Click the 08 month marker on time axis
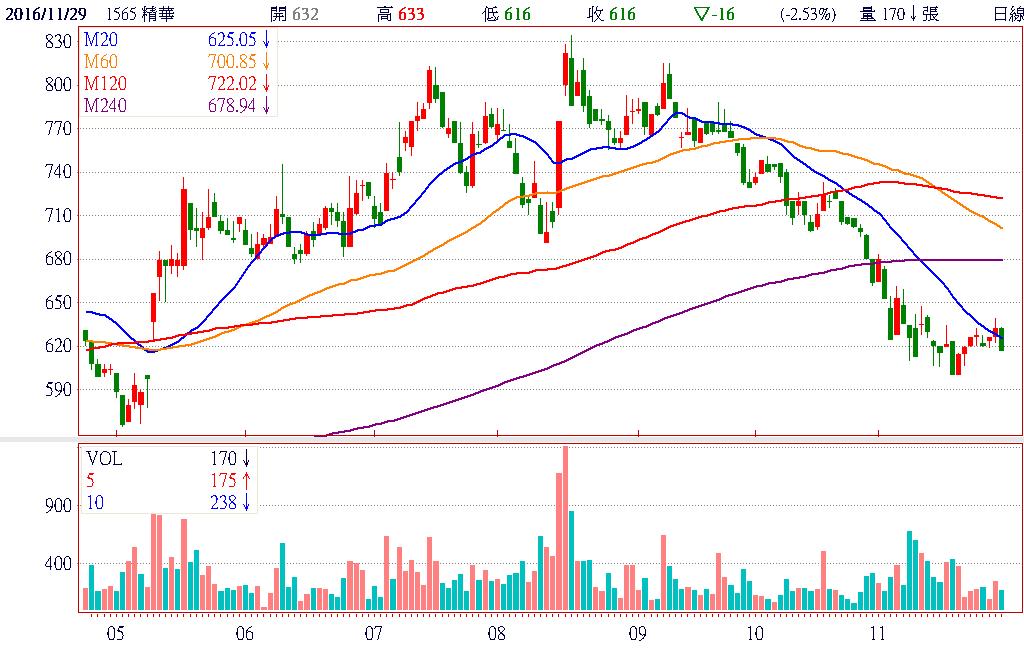 pos(498,634)
